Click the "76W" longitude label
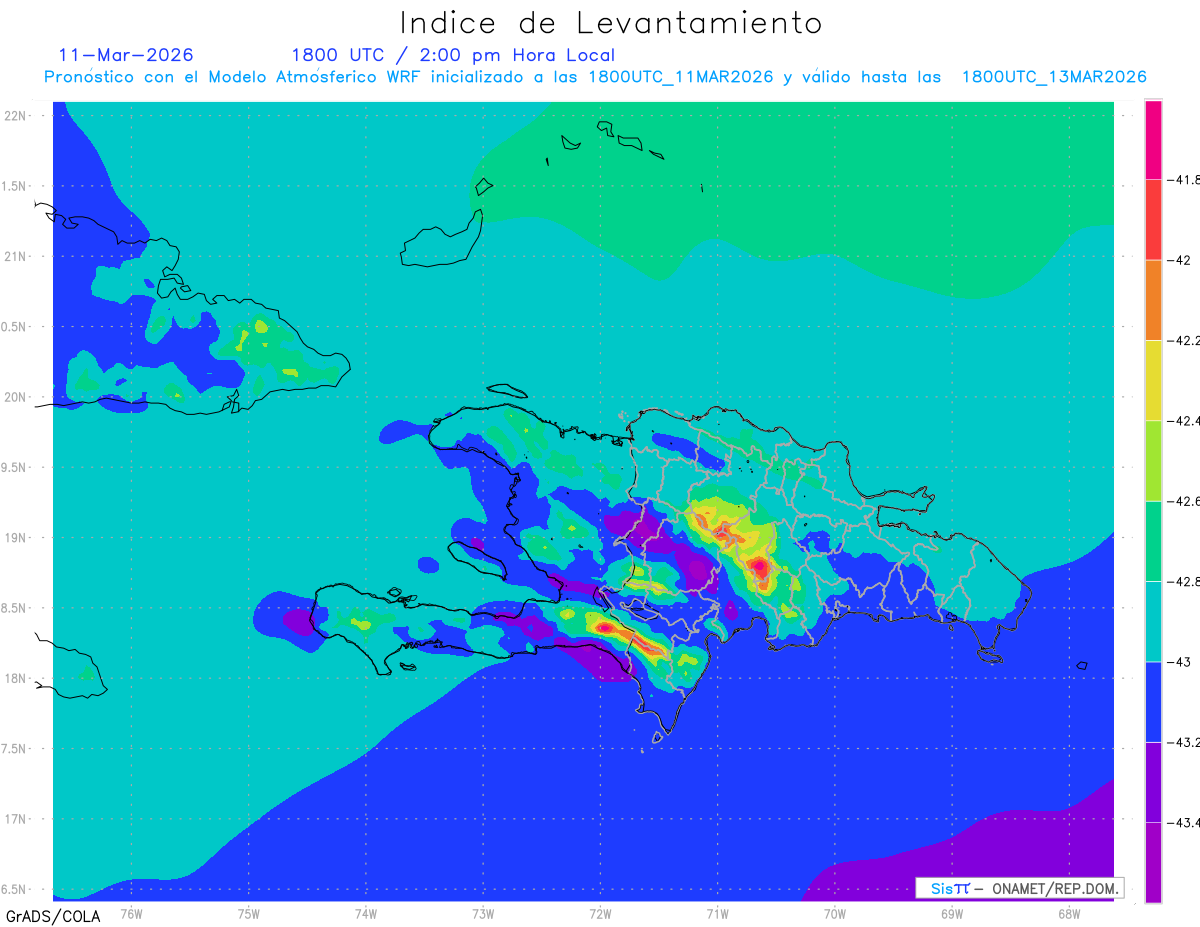This screenshot has height=927, width=1200. pos(131,913)
